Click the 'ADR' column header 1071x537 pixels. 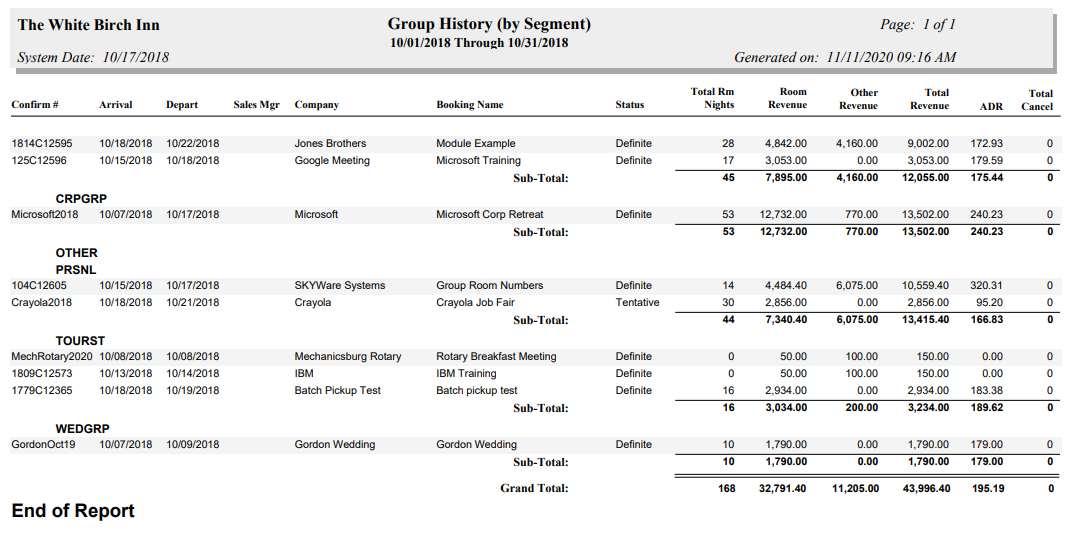coord(991,106)
